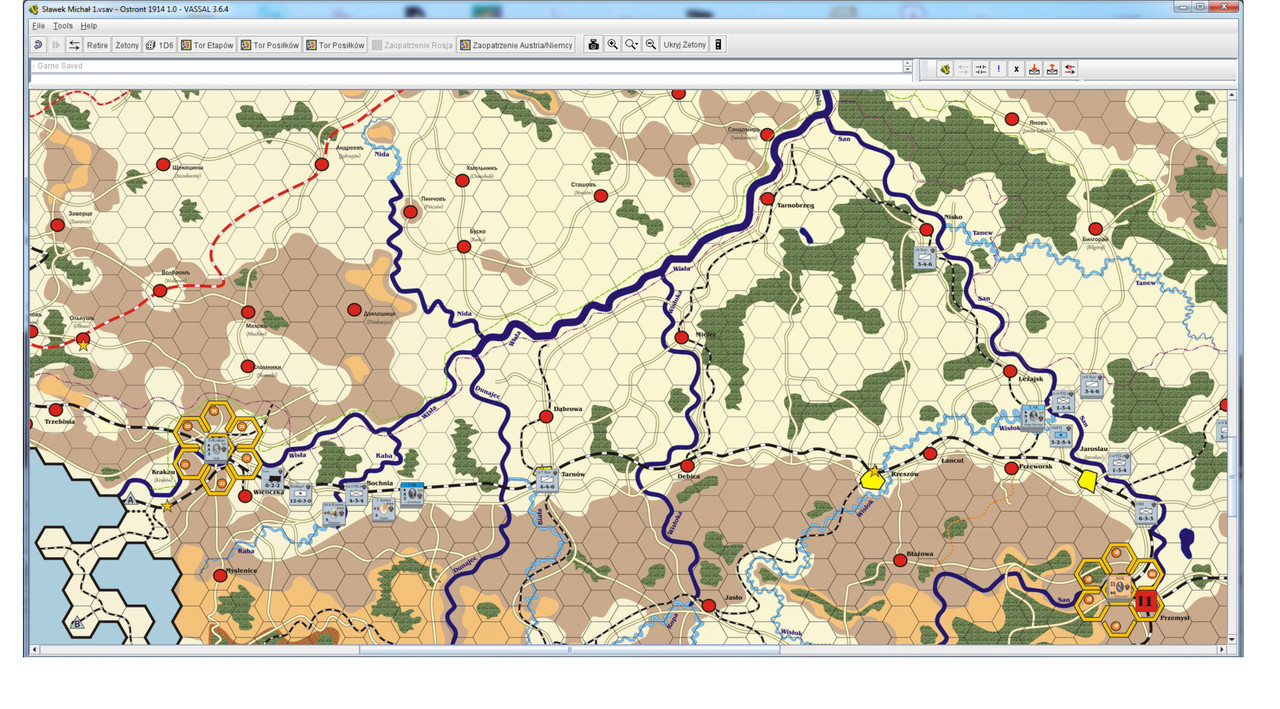Toggle Ukryj Żetony to hide counters
The image size is (1280, 709).
(x=685, y=45)
